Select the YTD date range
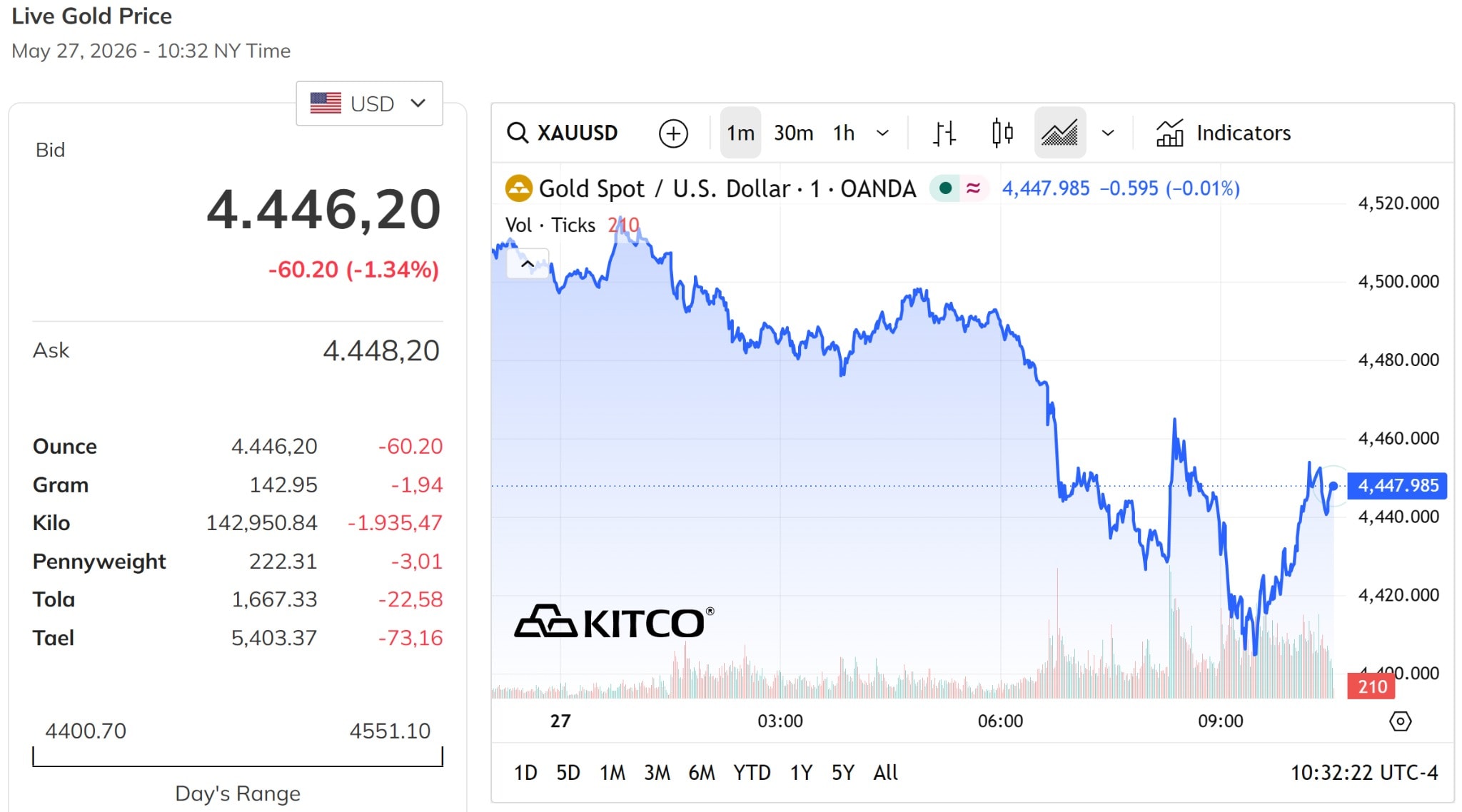Screen dimensions: 1462x812 pos(752,773)
